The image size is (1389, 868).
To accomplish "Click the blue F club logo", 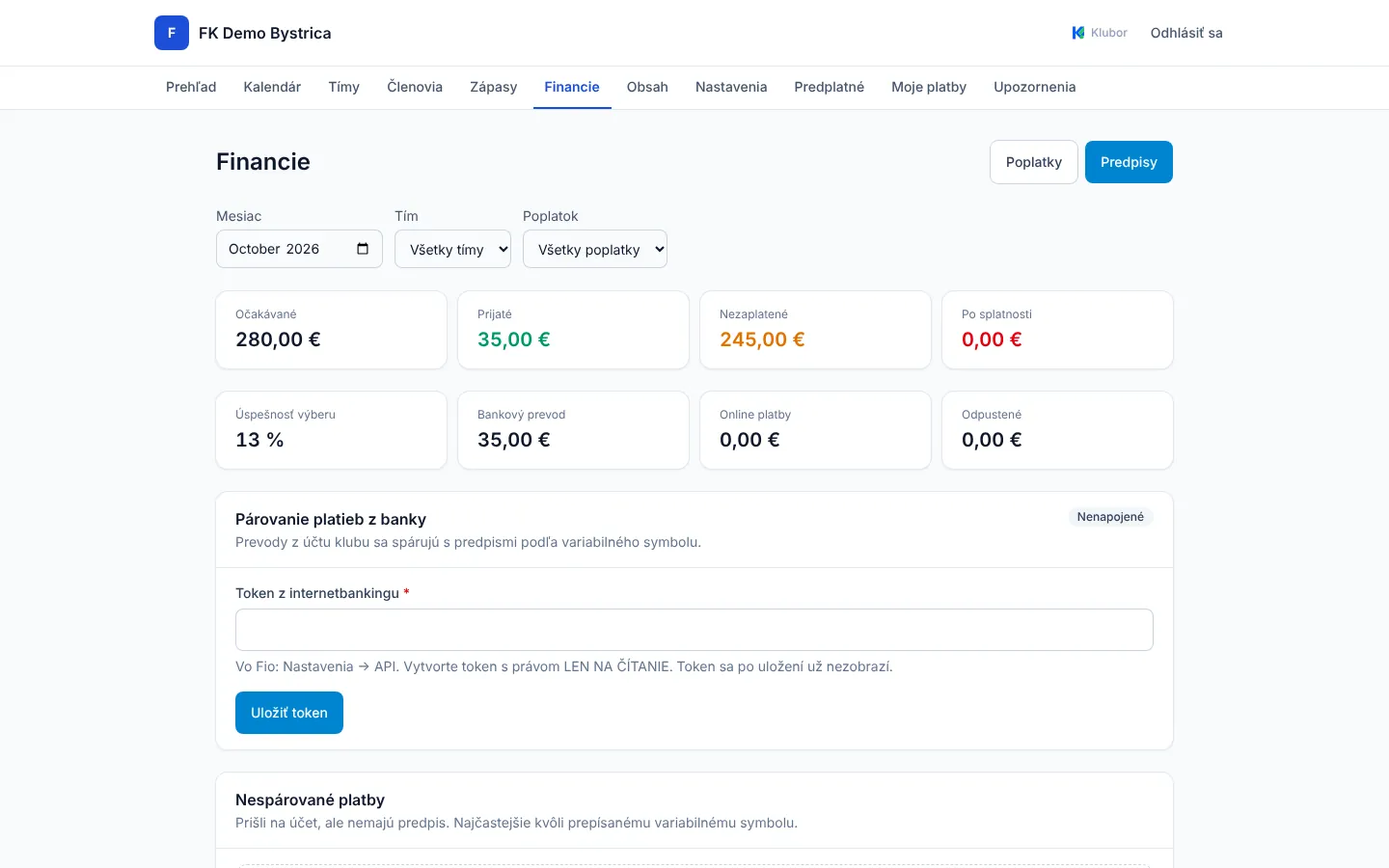I will 172,33.
